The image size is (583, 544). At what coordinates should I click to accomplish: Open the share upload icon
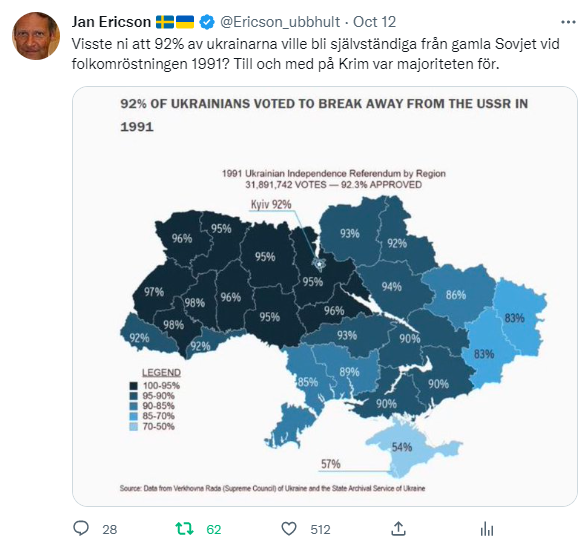click(398, 528)
